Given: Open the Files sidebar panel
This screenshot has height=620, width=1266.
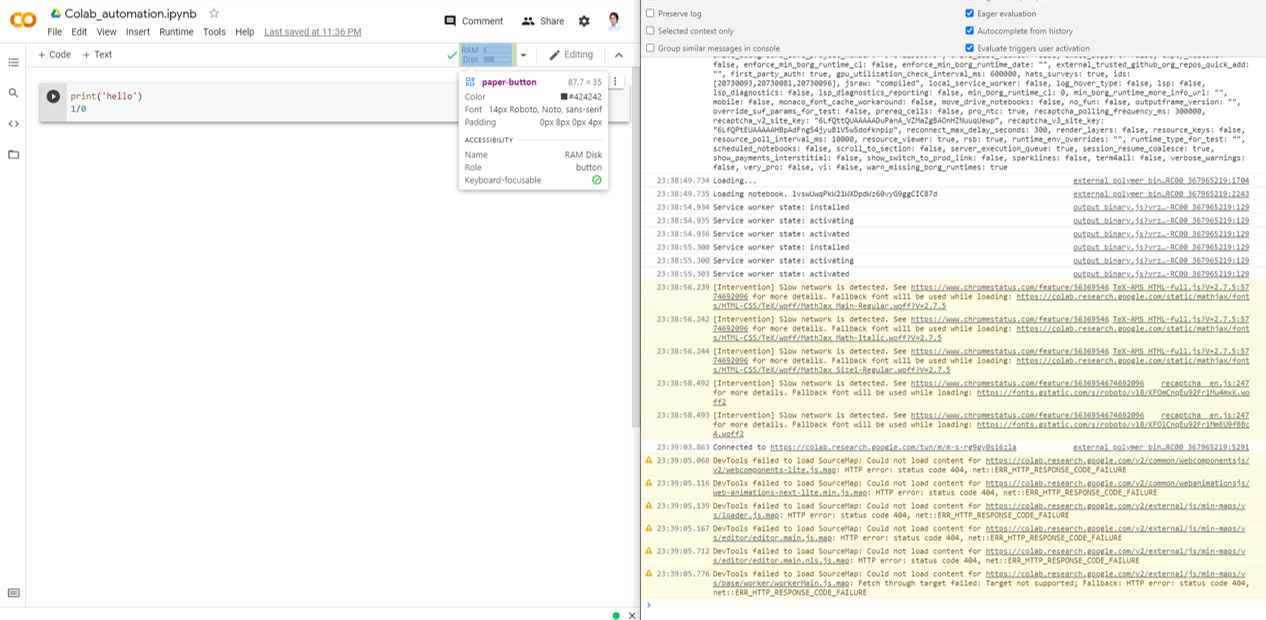Looking at the screenshot, I should (14, 155).
